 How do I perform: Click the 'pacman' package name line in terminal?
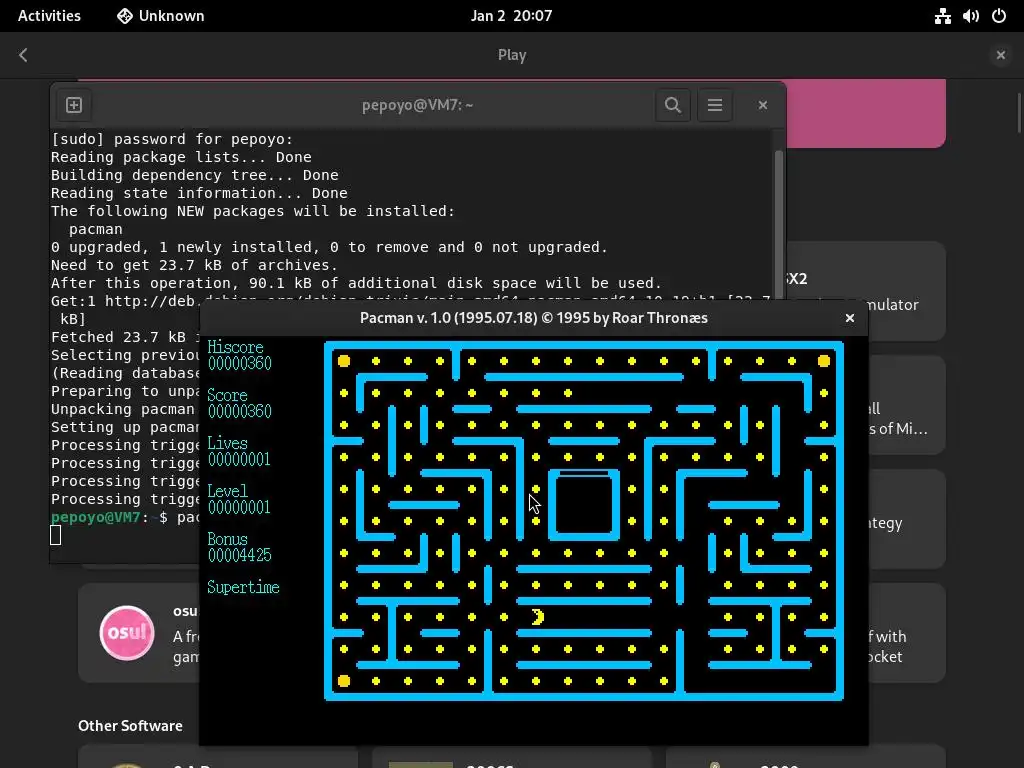coord(95,229)
